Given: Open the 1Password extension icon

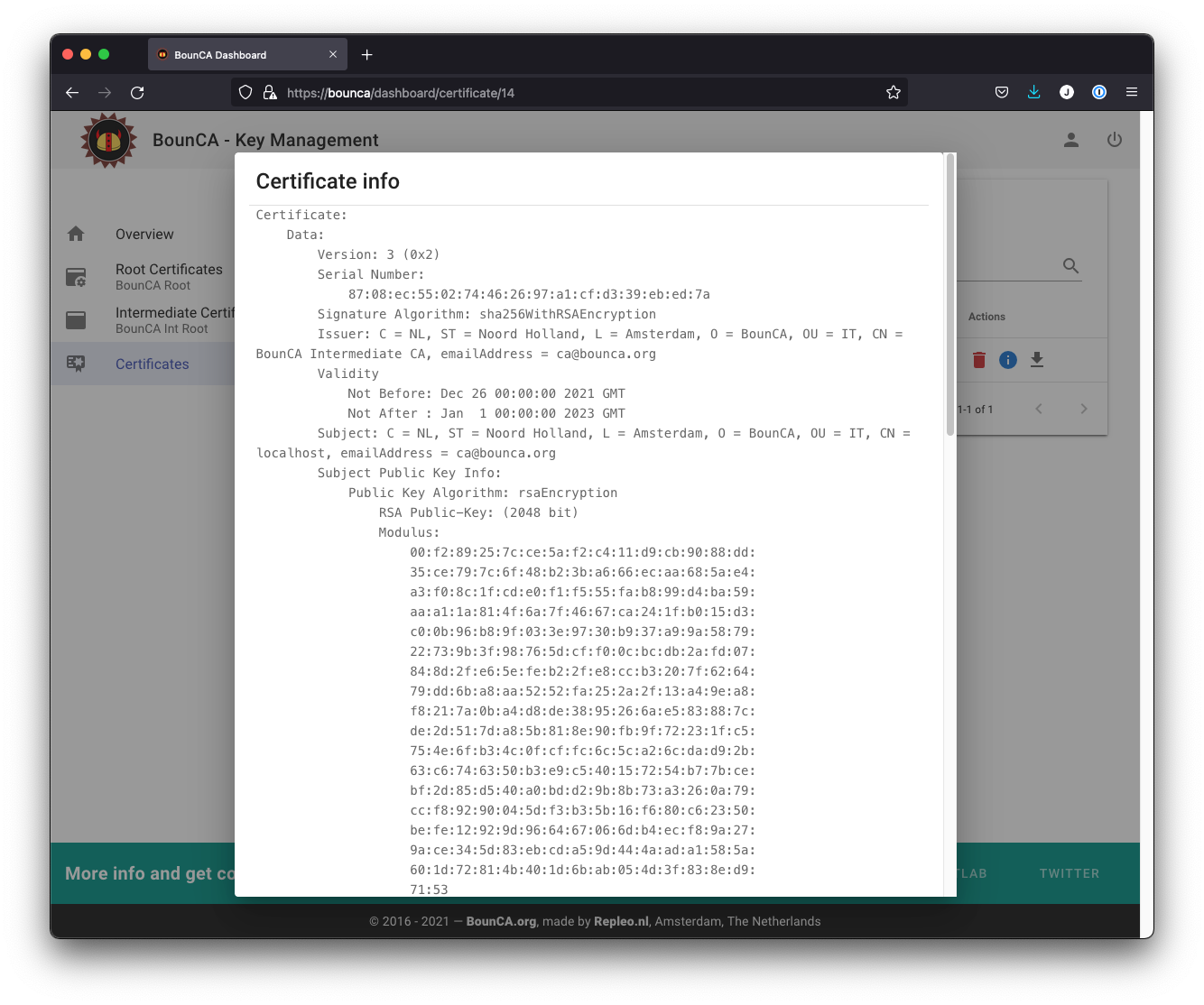Looking at the screenshot, I should [1099, 92].
